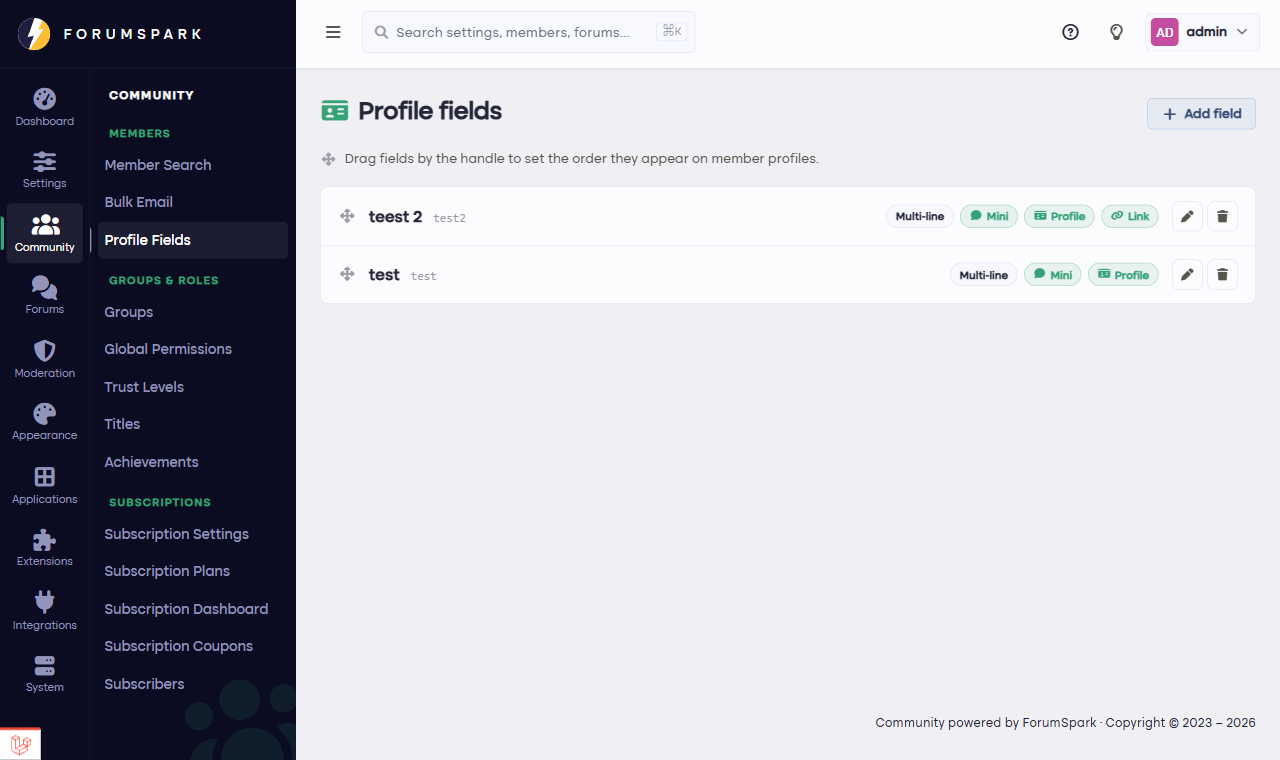This screenshot has width=1280, height=760.
Task: Open the Dashboard section
Action: point(44,108)
